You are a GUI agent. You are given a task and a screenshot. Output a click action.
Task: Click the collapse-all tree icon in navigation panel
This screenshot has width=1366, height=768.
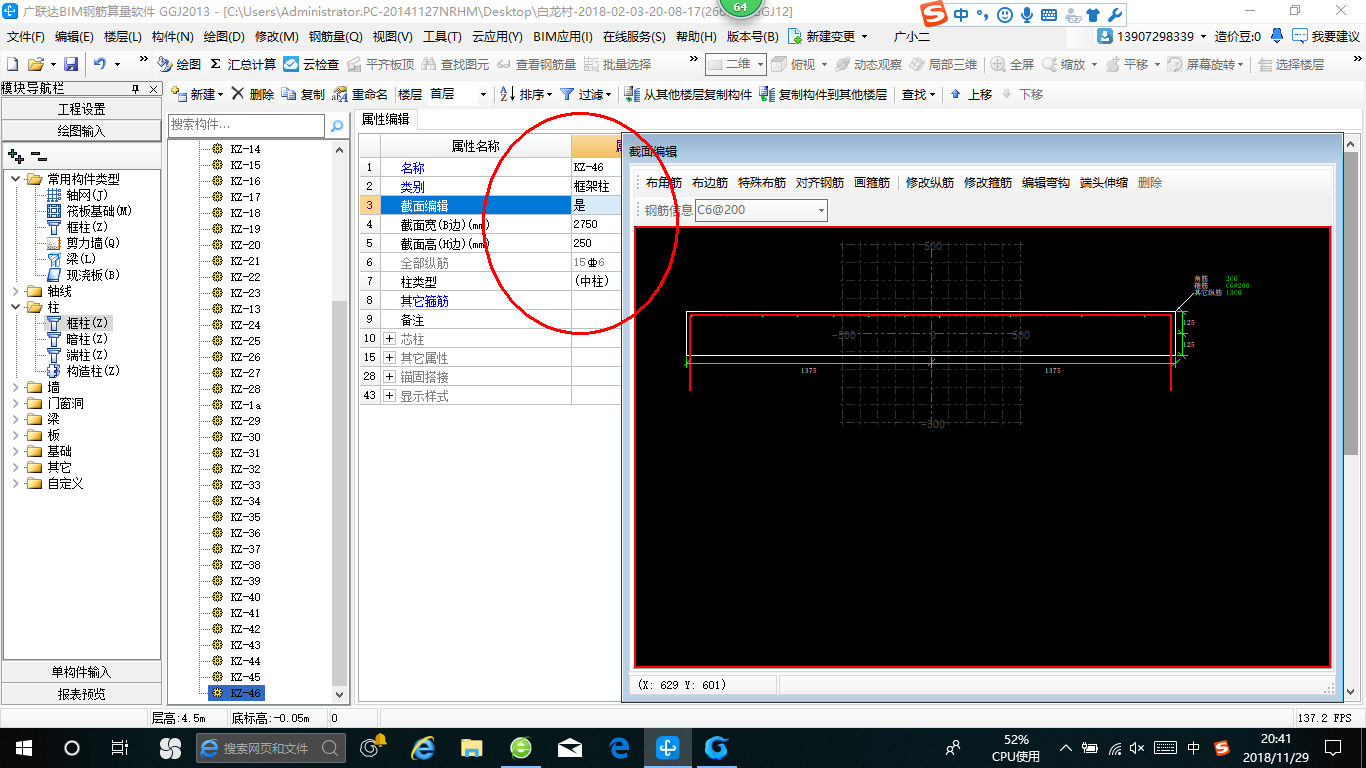(x=38, y=156)
